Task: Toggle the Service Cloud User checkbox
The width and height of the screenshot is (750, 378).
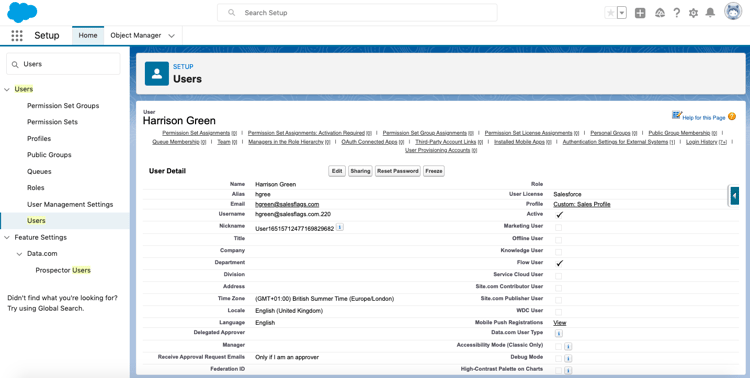Action: (x=559, y=276)
